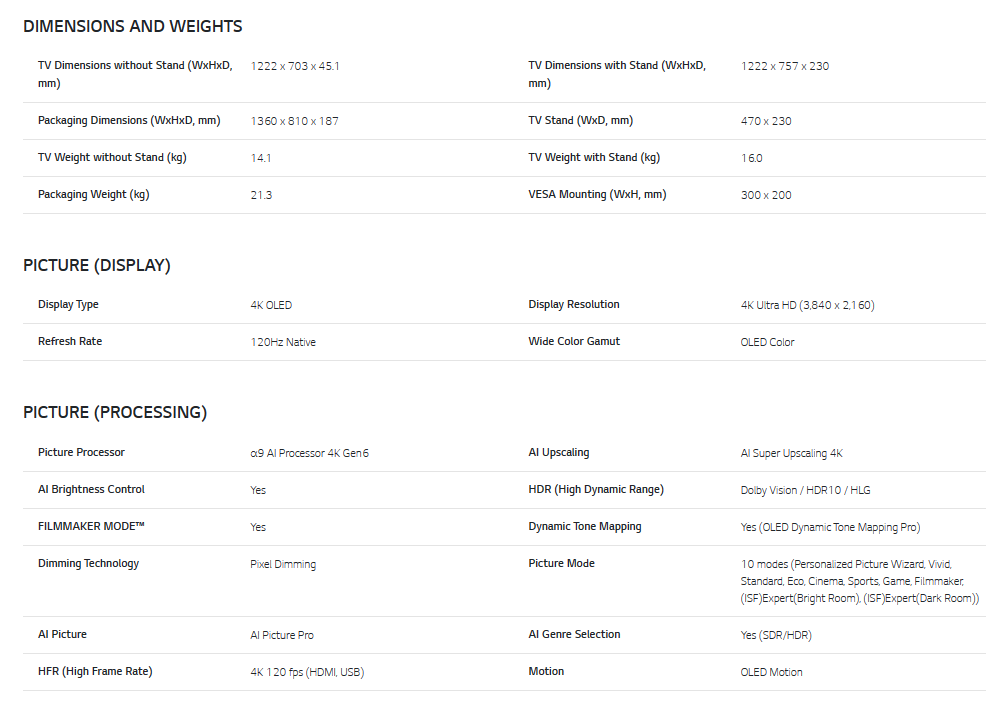Select the 21.3 packaging weight value
Viewport: 1007px width, 706px height.
(x=261, y=195)
